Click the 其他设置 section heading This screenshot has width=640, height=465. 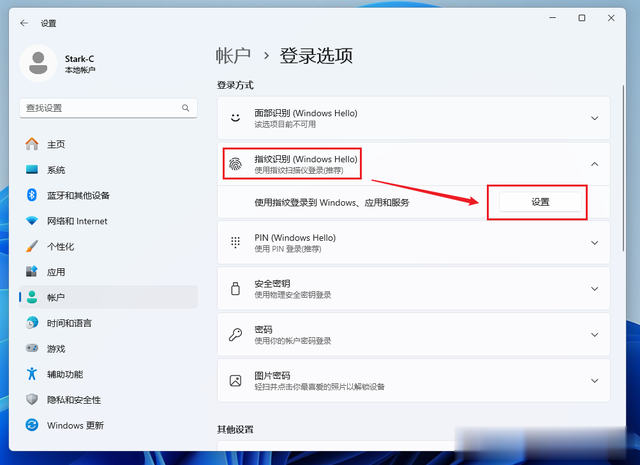[x=235, y=429]
